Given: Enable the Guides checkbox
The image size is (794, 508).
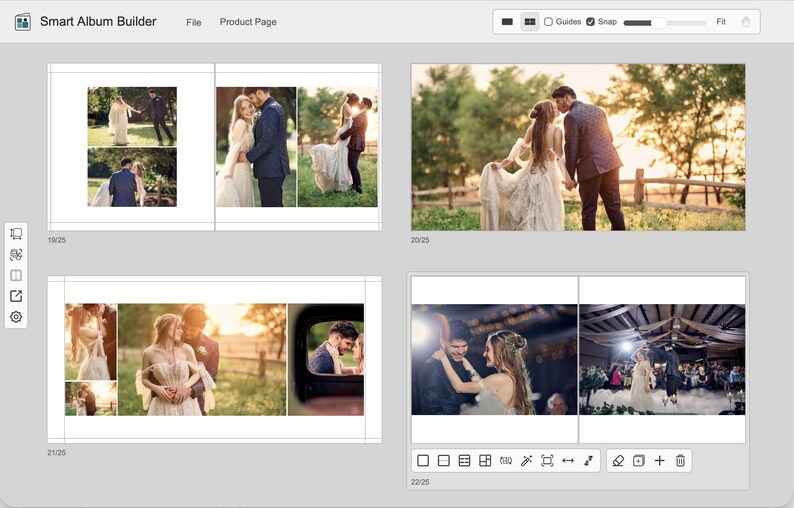Looking at the screenshot, I should click(548, 22).
